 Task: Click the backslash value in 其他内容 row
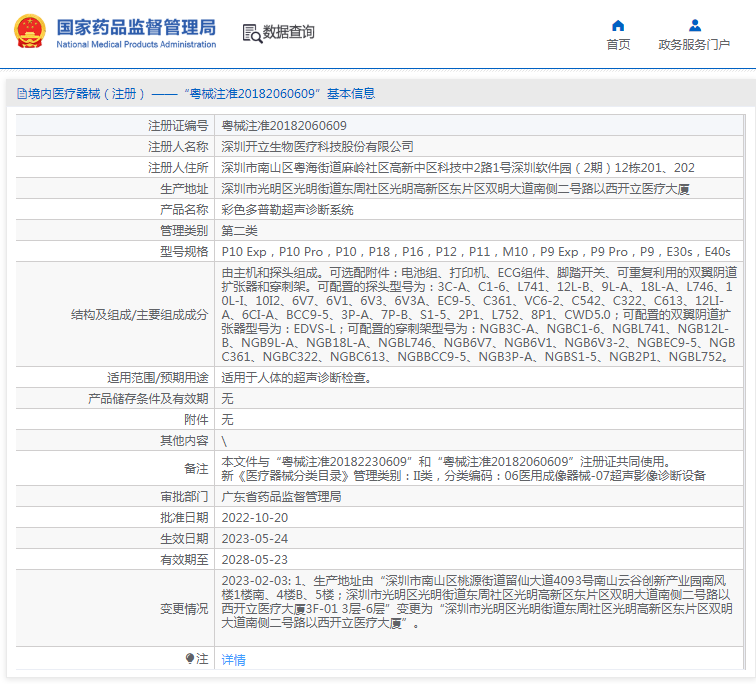tap(224, 441)
